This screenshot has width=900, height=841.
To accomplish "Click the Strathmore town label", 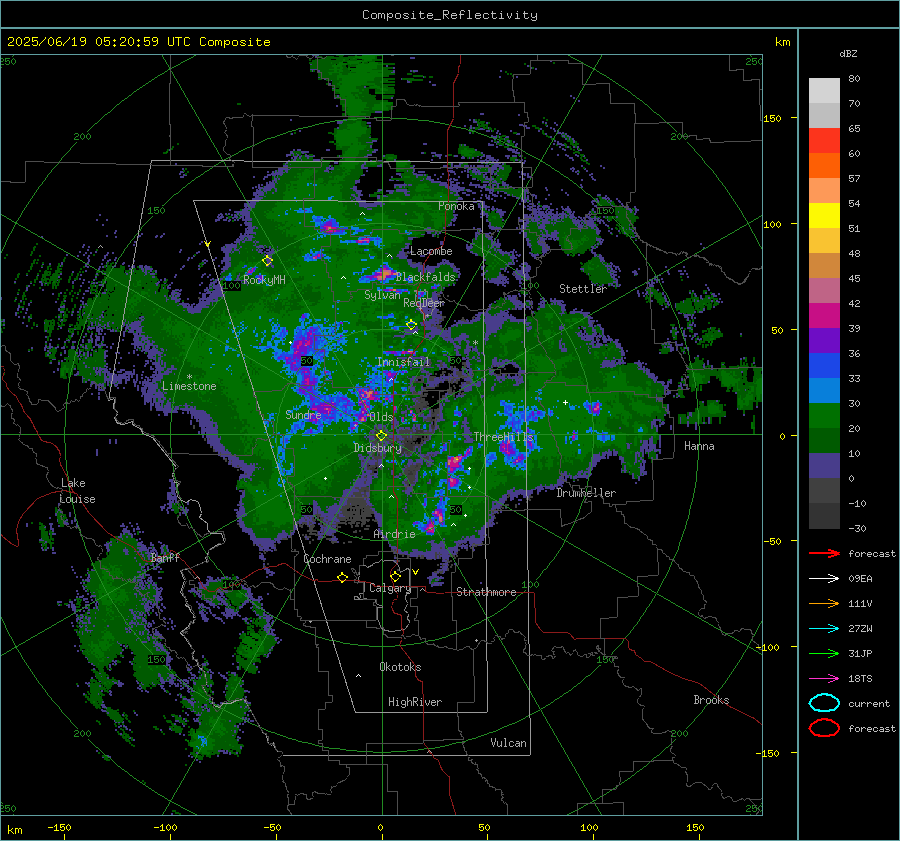I will [x=486, y=592].
